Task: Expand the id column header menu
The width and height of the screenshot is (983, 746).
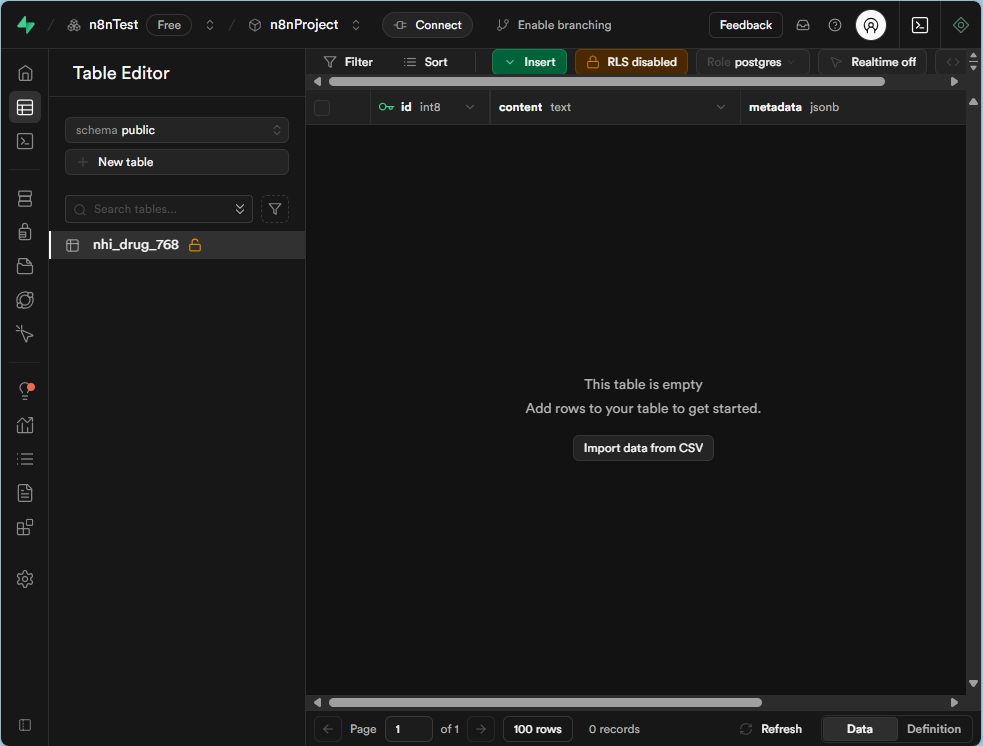Action: coord(470,108)
